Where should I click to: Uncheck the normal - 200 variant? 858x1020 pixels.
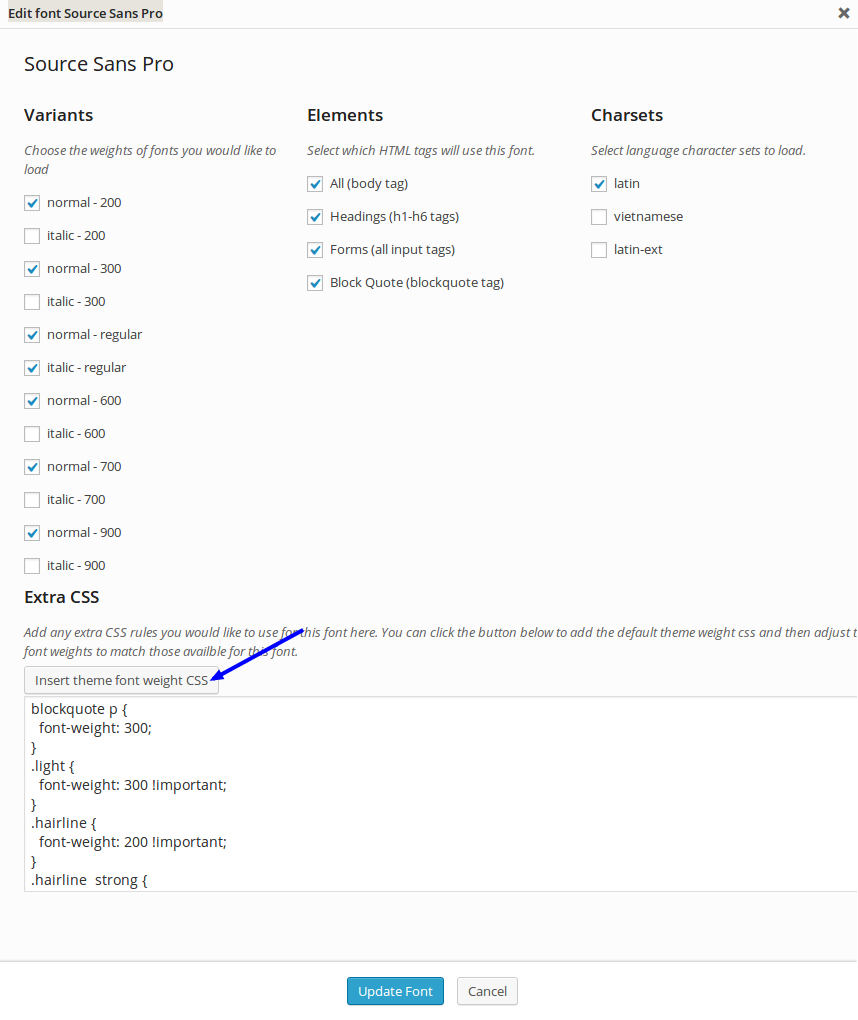(x=32, y=203)
